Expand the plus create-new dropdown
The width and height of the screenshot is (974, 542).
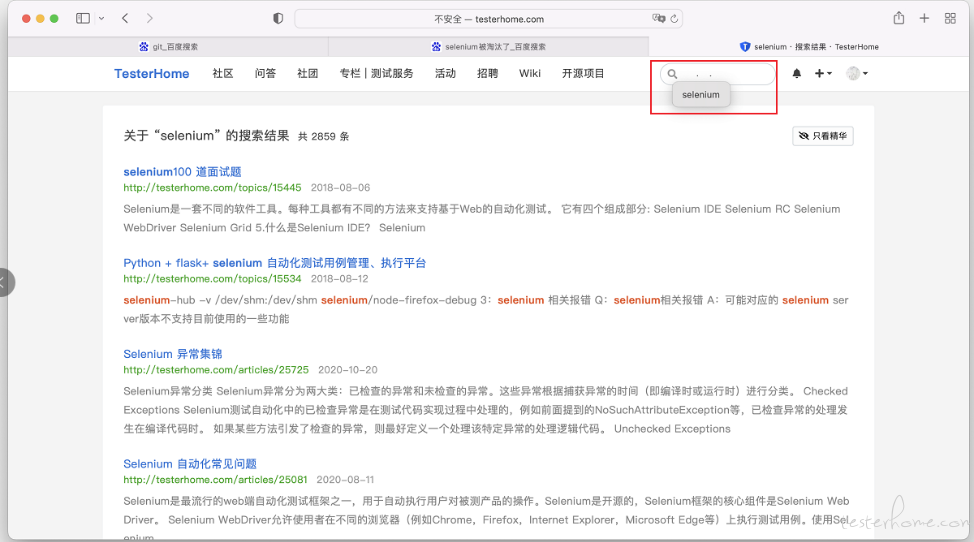823,73
